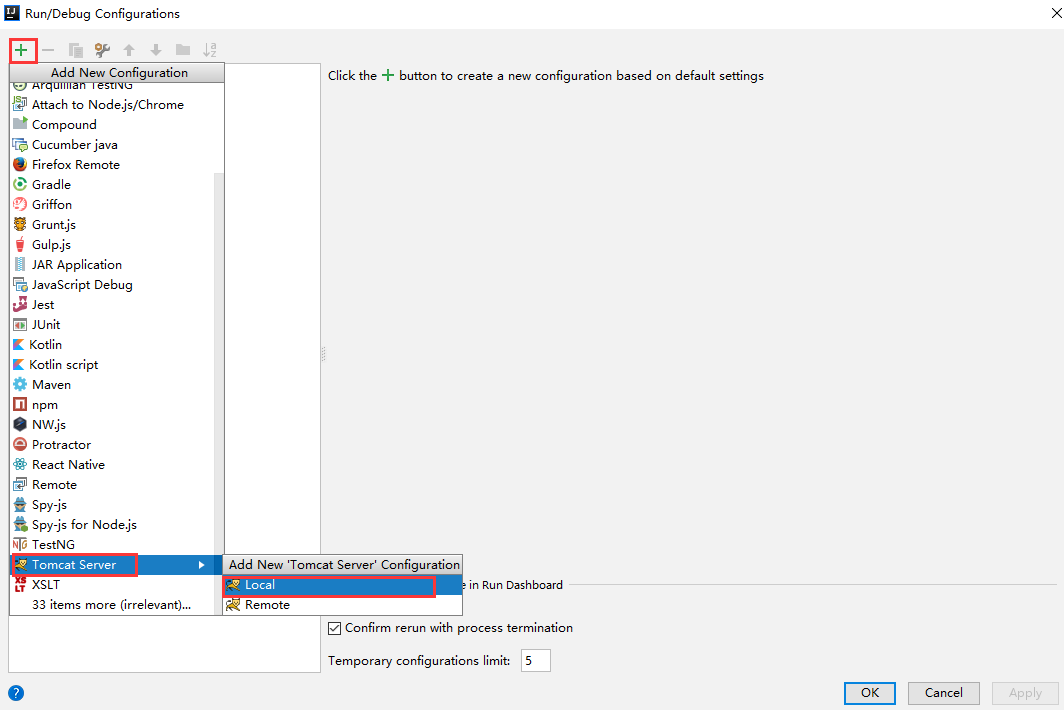Click the Move Up arrow icon
Image resolution: width=1064 pixels, height=710 pixels.
point(129,50)
